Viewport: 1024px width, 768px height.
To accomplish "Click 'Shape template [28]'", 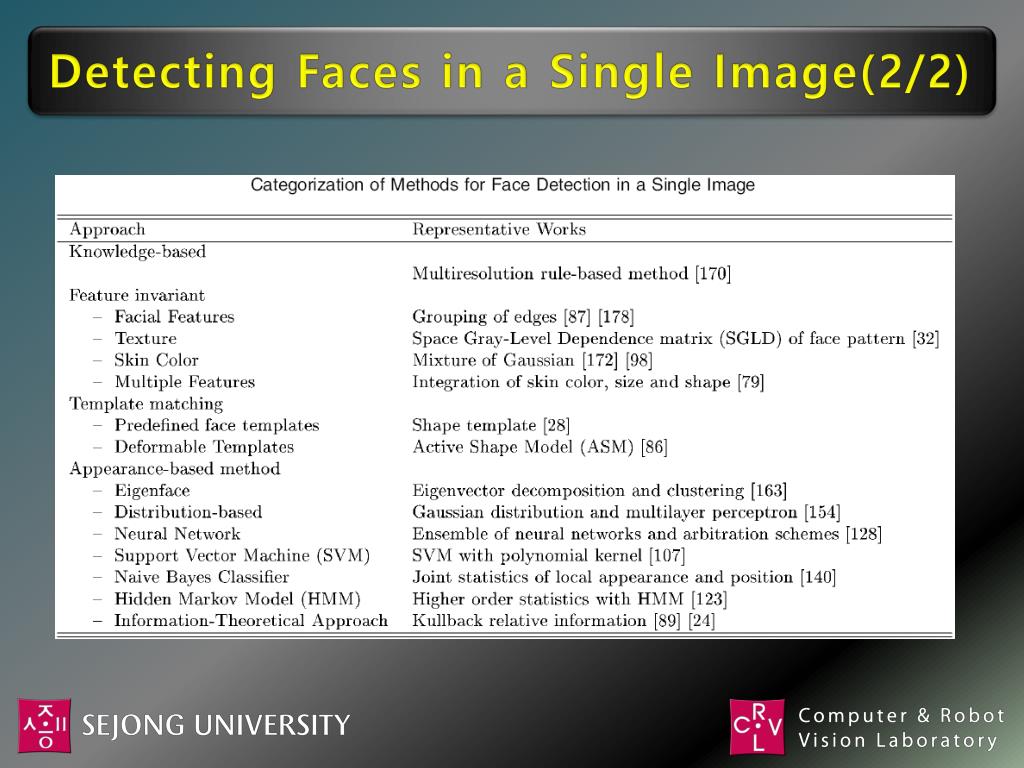I will click(x=491, y=425).
